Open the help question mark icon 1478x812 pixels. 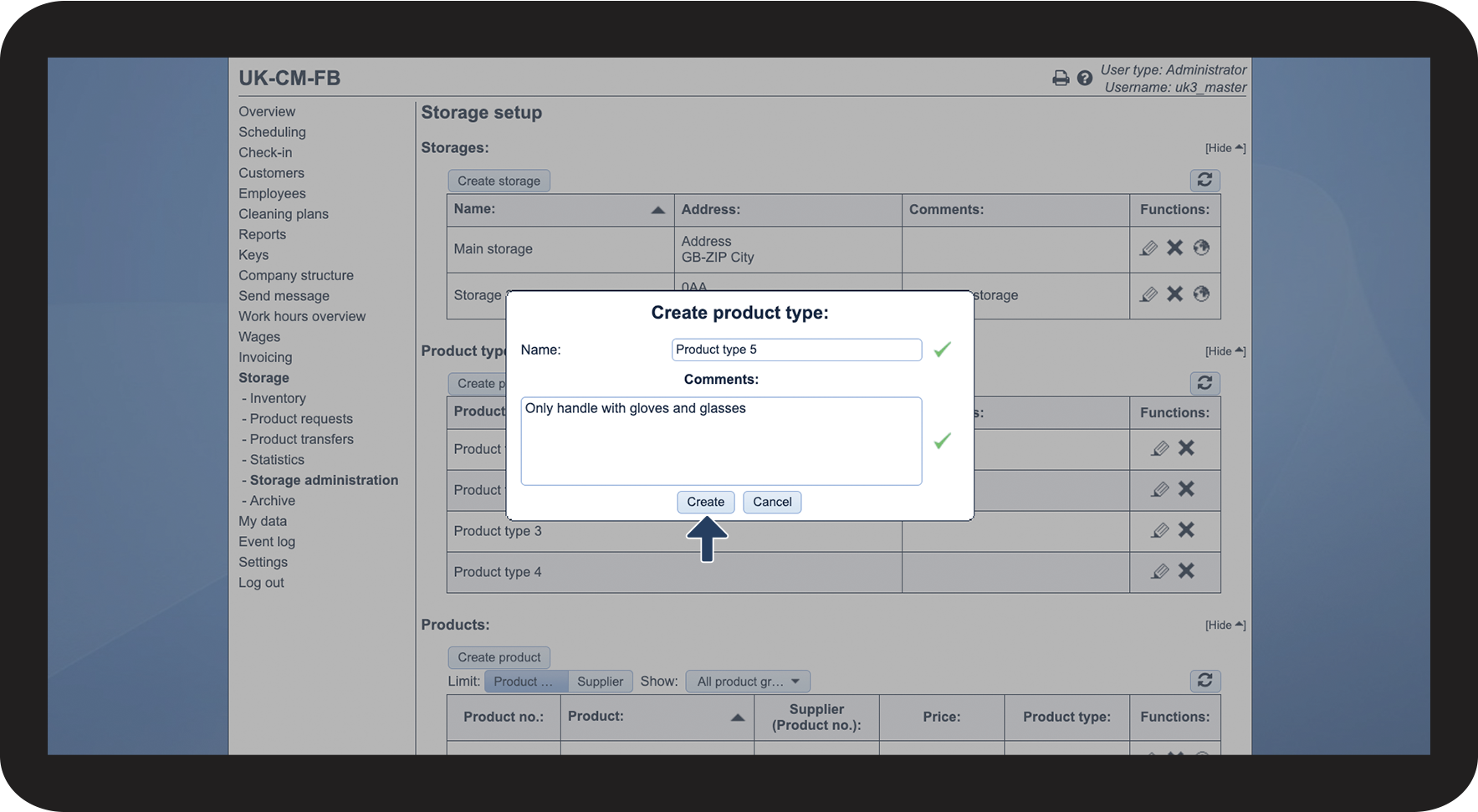1085,78
